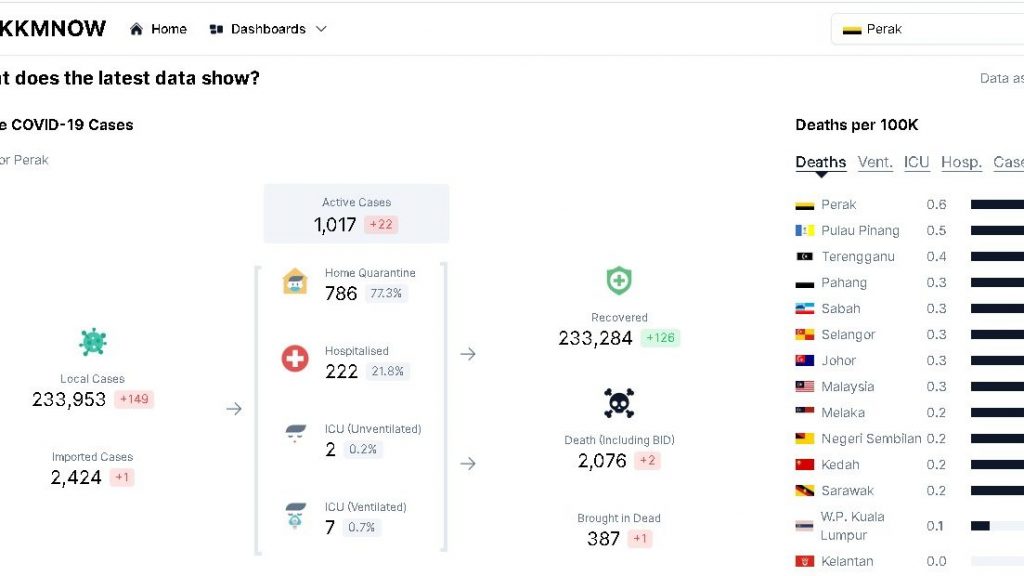
Task: Click the Perak deaths bar in chart
Action: (996, 205)
